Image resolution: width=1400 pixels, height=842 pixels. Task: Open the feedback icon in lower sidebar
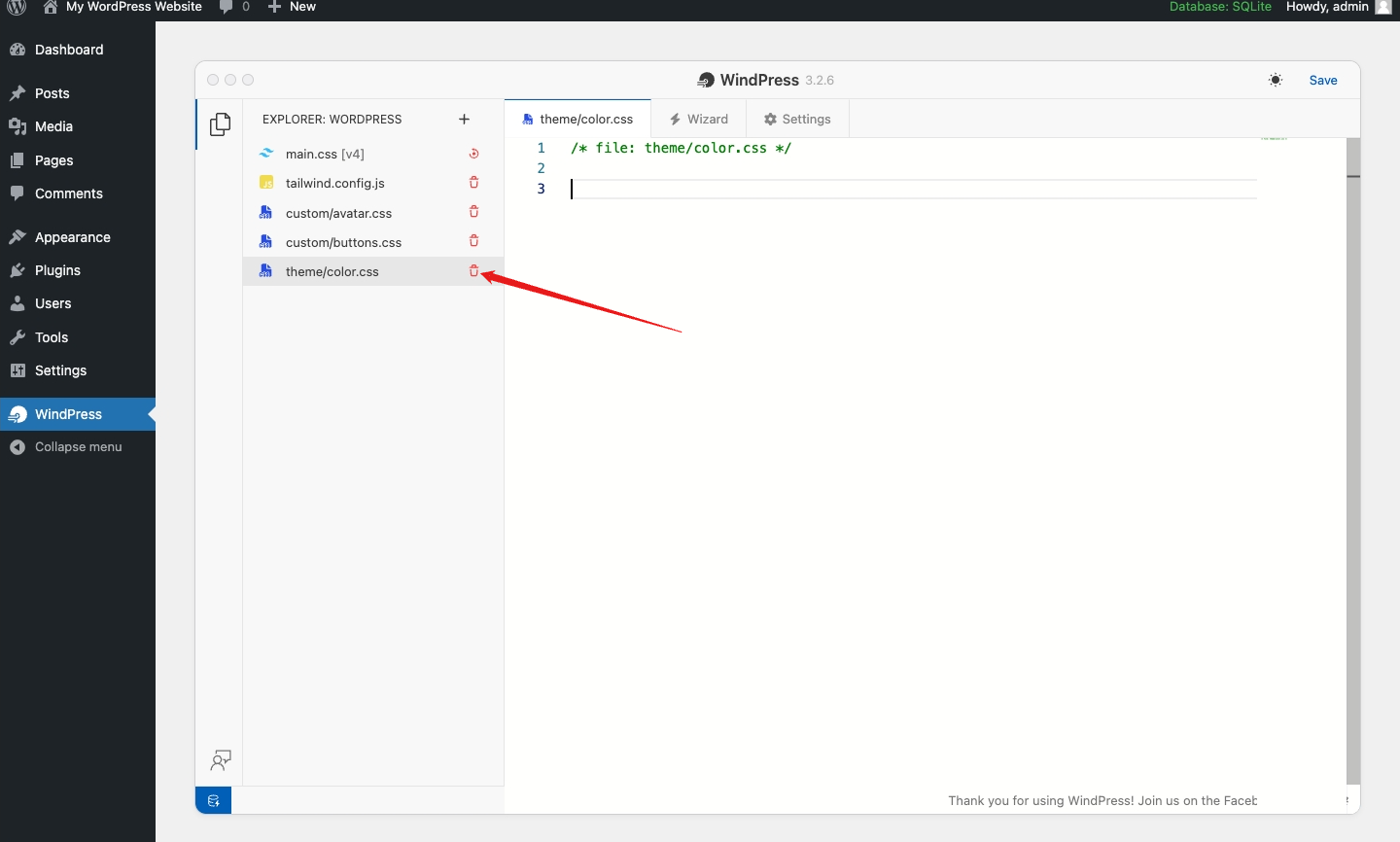point(221,760)
